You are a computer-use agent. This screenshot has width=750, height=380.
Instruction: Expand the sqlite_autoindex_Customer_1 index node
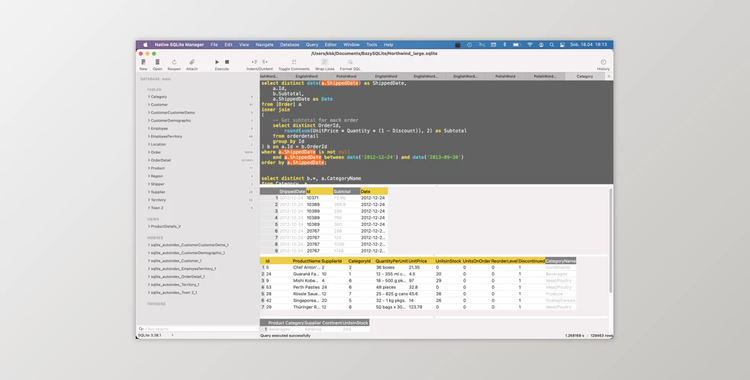pyautogui.click(x=149, y=261)
